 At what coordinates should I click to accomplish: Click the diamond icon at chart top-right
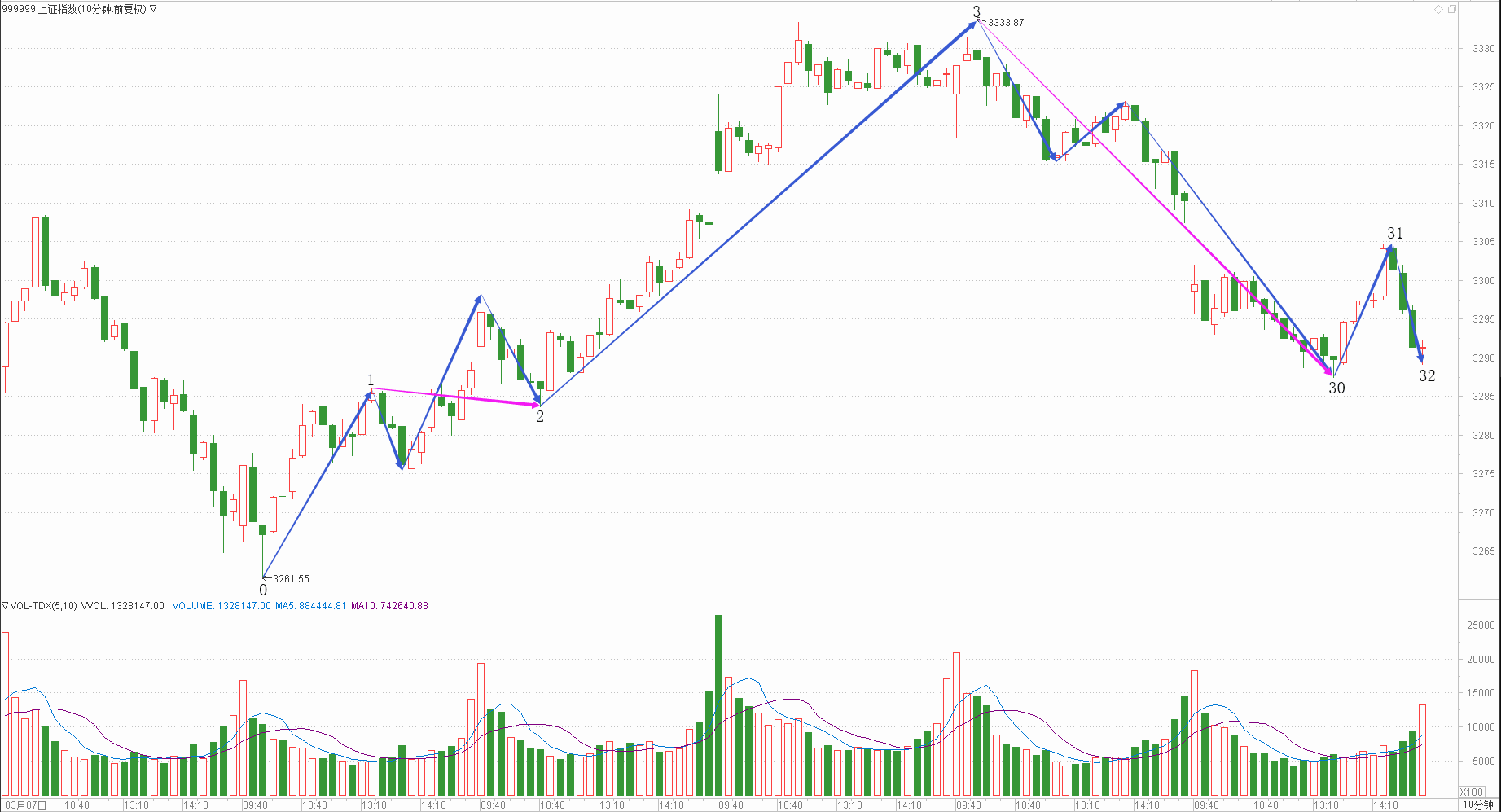[x=1438, y=9]
